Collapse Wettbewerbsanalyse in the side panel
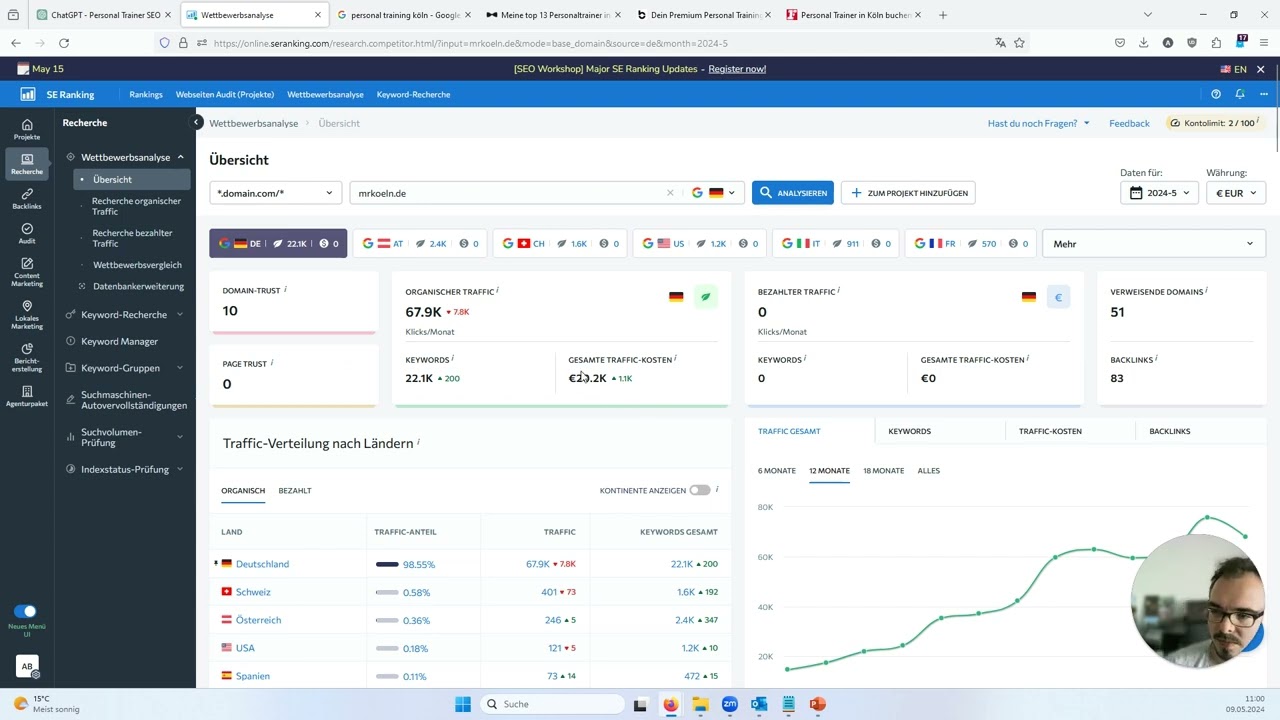The width and height of the screenshot is (1280, 720). click(x=180, y=157)
